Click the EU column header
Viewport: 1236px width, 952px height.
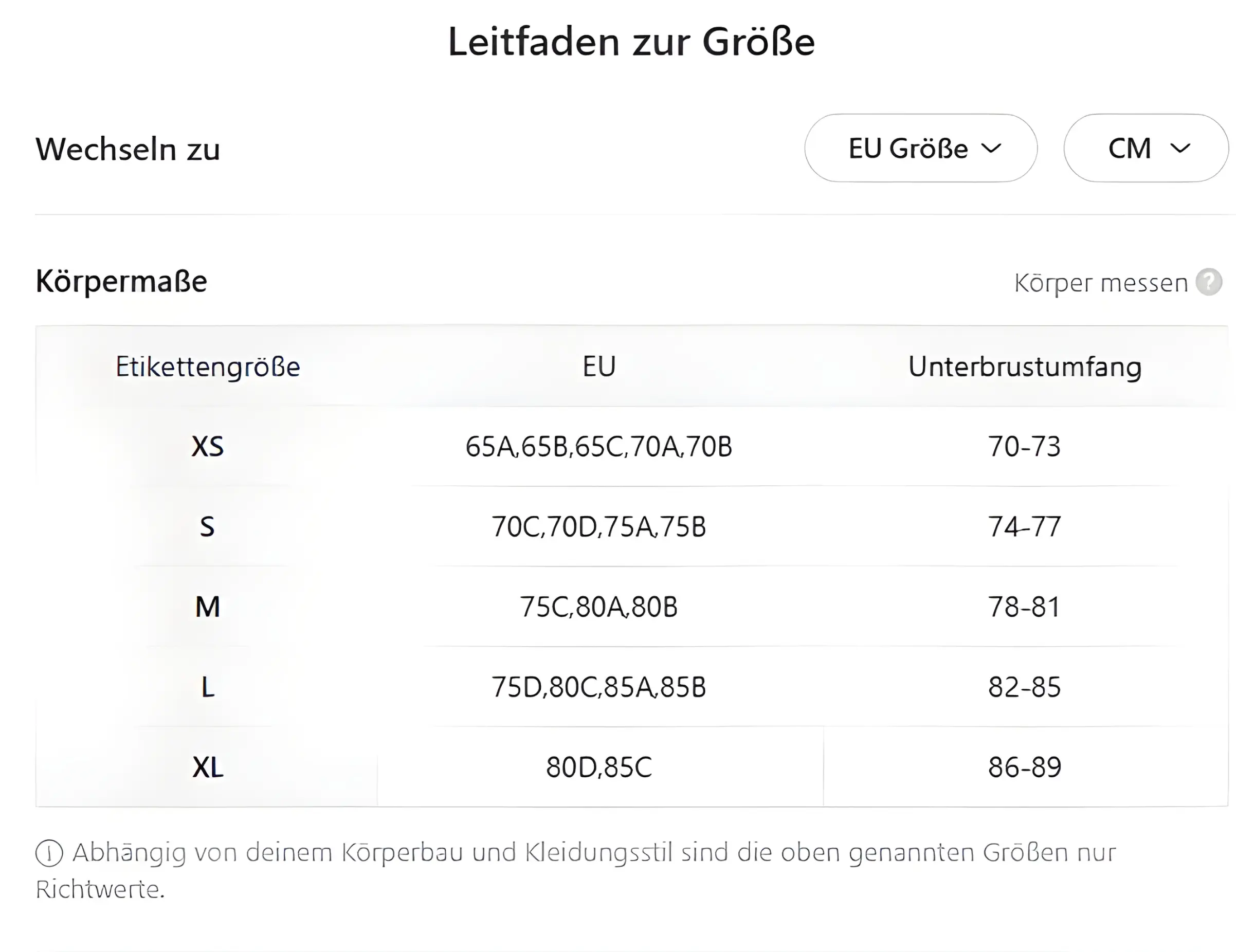click(599, 367)
